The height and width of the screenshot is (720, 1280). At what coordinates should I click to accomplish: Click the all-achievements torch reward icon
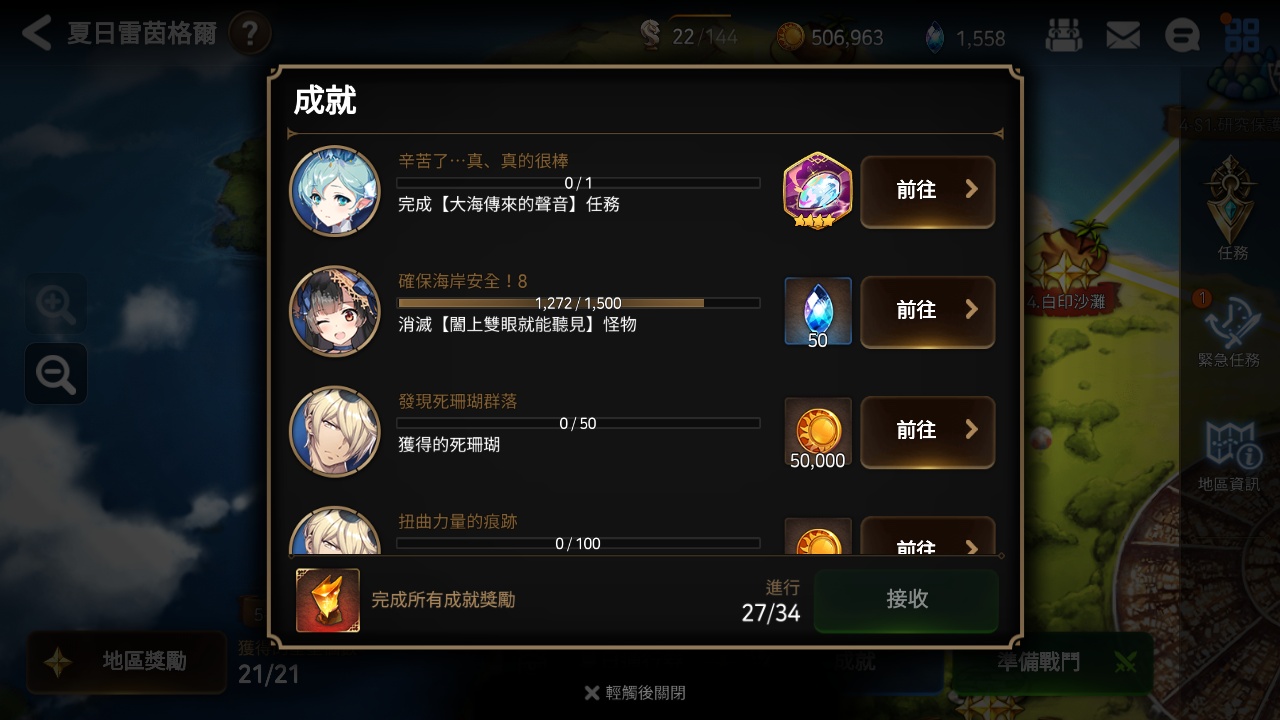(328, 600)
